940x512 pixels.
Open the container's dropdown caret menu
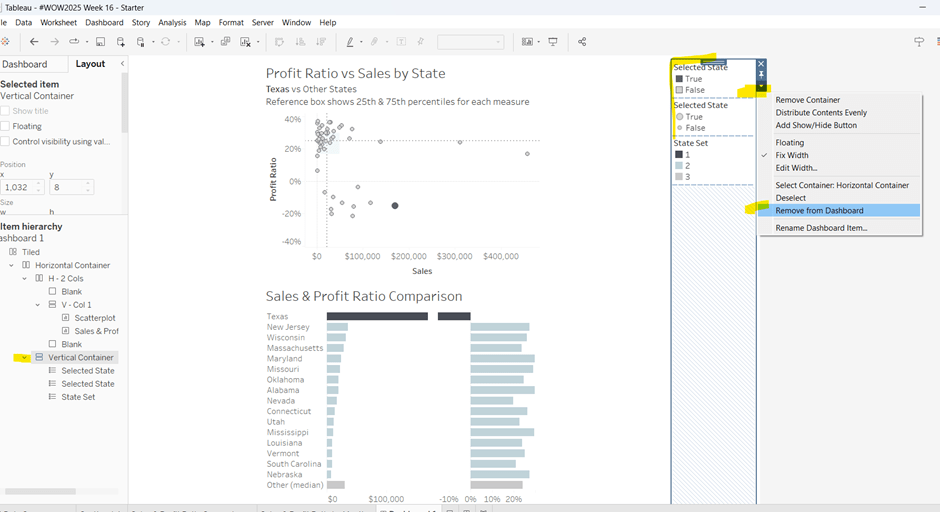[761, 87]
